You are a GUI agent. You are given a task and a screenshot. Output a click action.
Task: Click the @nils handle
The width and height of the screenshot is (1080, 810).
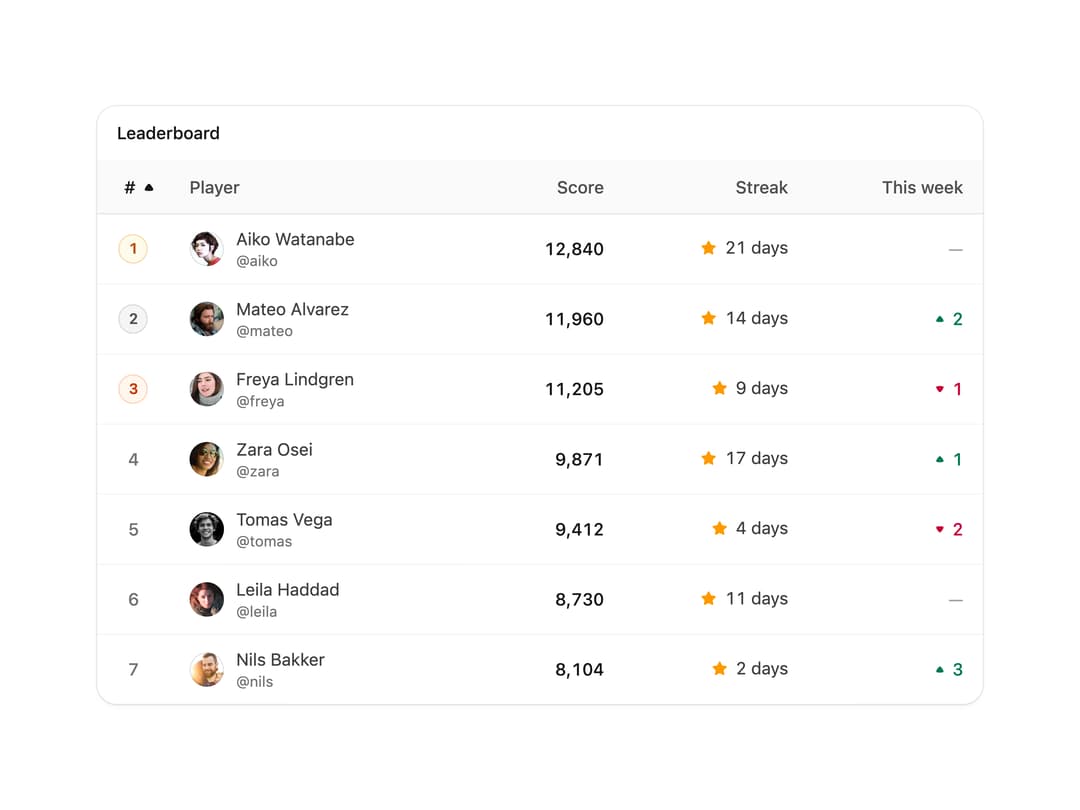pos(255,682)
